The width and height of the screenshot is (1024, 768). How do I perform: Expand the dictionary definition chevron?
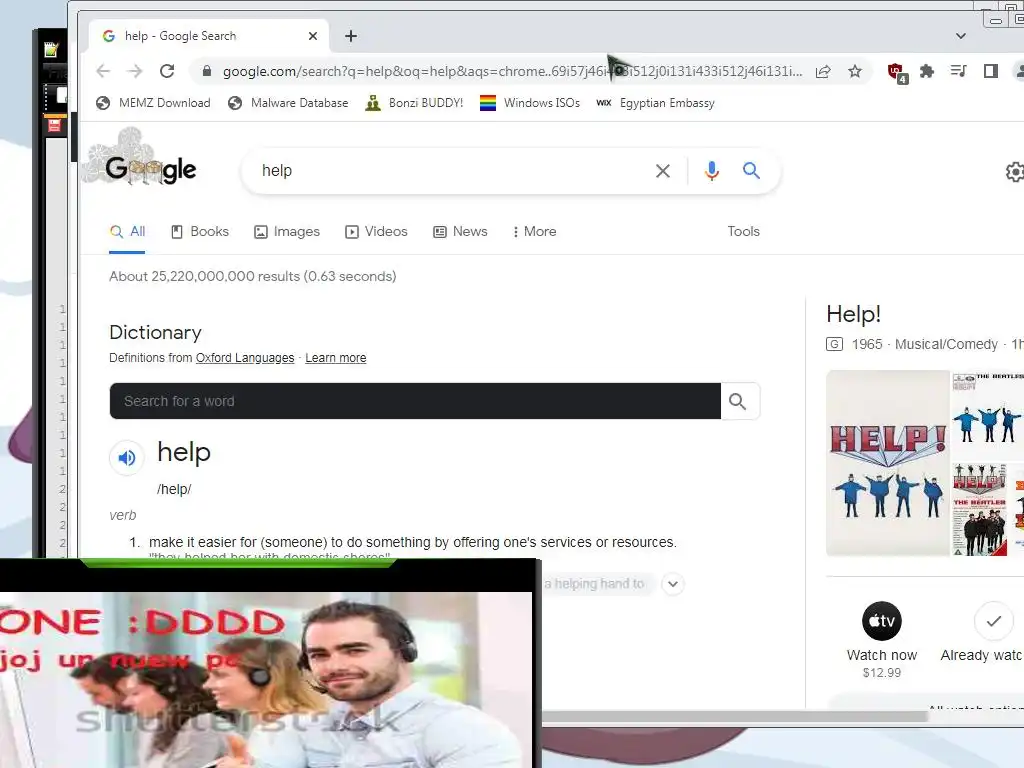(x=673, y=584)
